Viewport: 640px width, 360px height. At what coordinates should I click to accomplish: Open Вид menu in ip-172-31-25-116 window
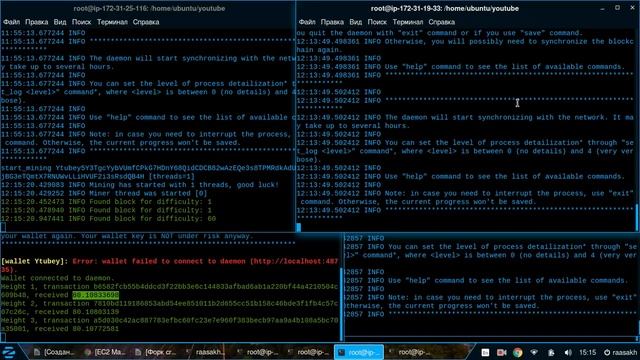(x=60, y=22)
